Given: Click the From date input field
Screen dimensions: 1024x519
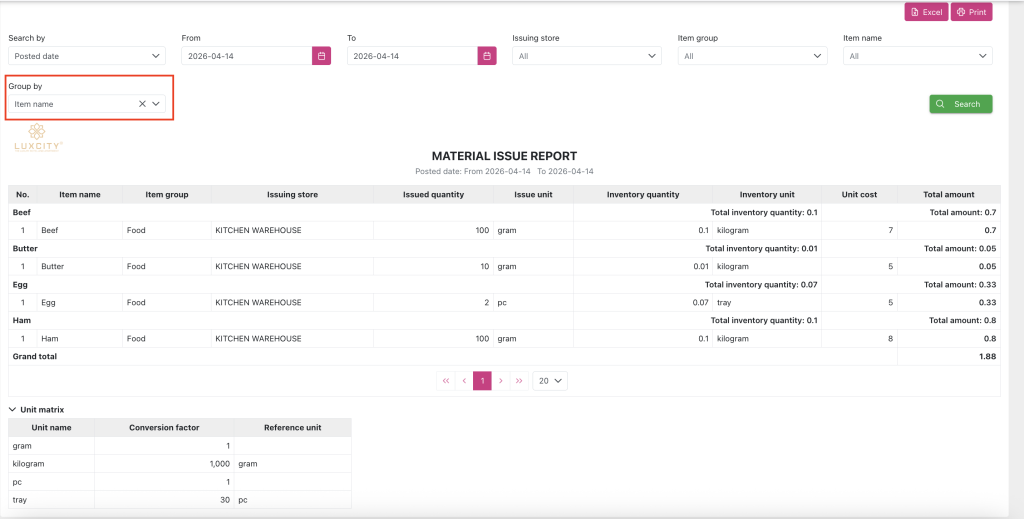Looking at the screenshot, I should point(247,56).
